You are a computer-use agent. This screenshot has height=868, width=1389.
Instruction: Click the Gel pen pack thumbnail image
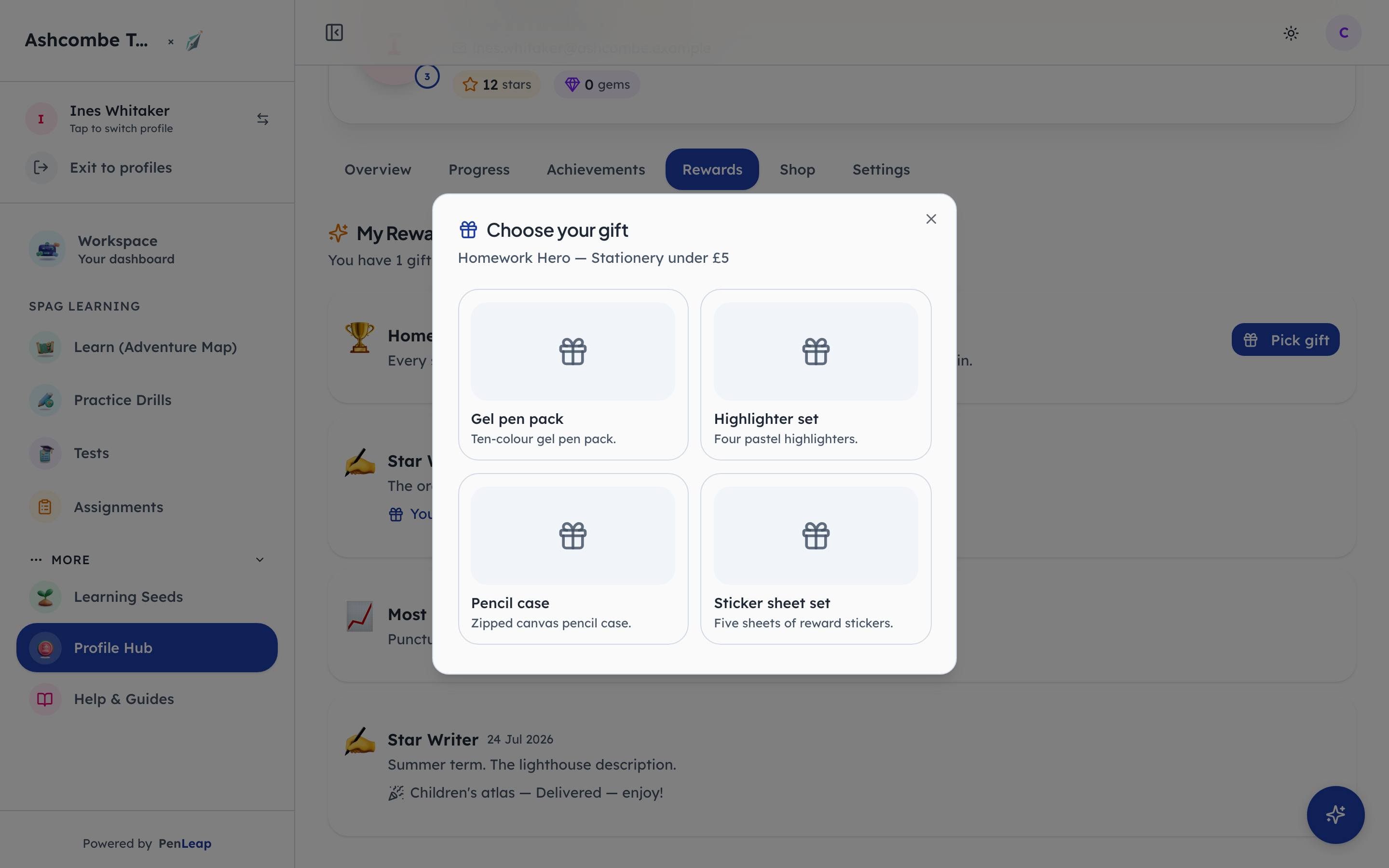[573, 352]
